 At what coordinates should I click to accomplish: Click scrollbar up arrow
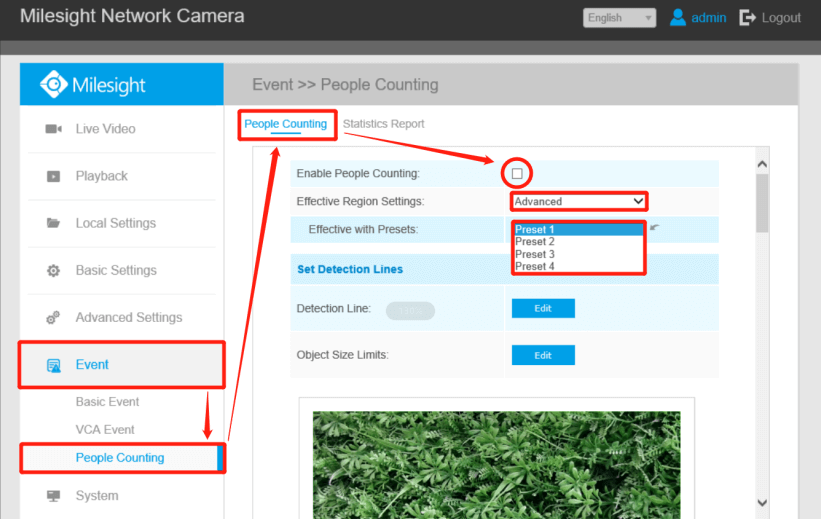pos(762,164)
